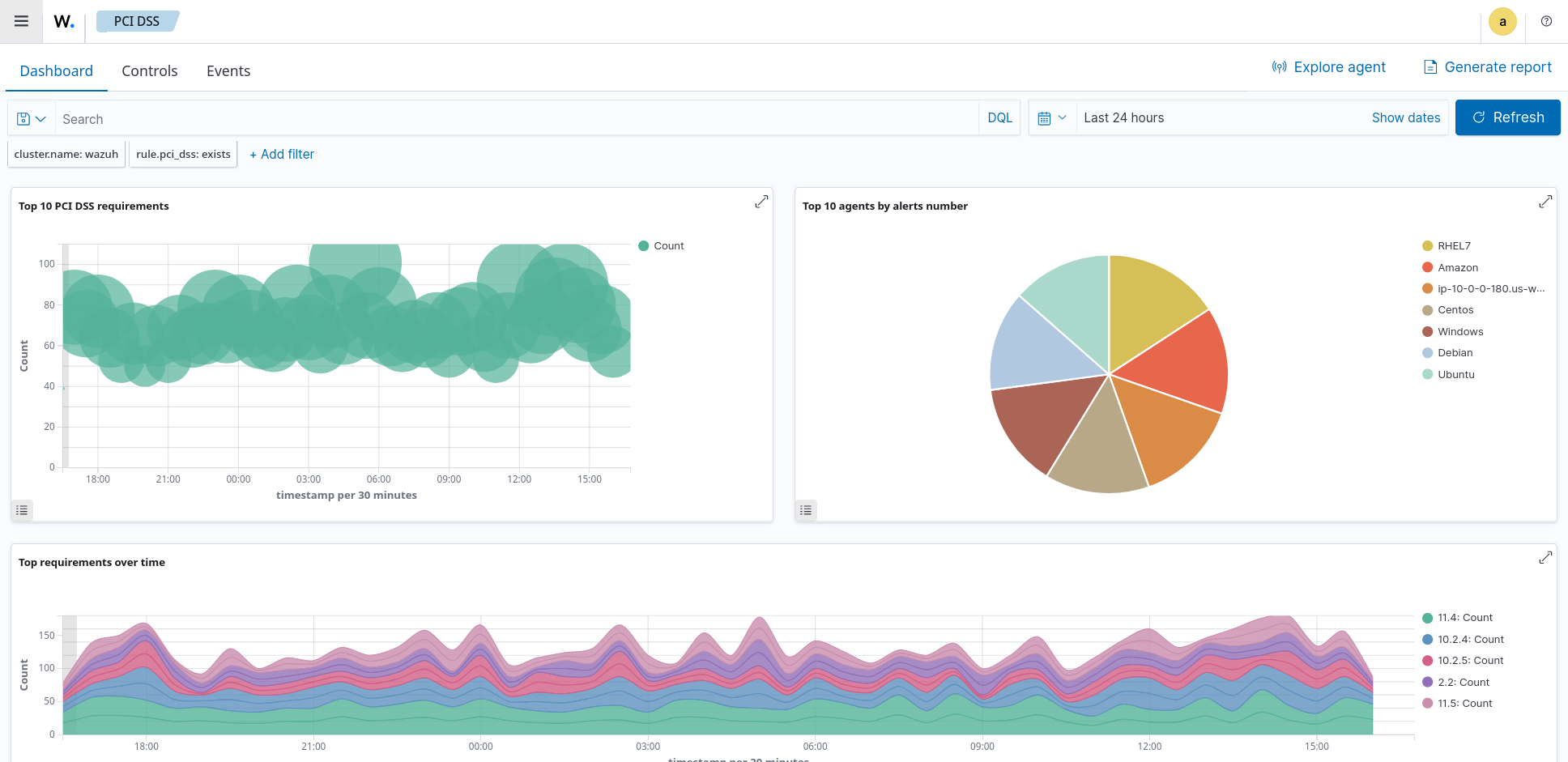The width and height of the screenshot is (1568, 762).
Task: Switch to the Controls tab
Action: (x=149, y=71)
